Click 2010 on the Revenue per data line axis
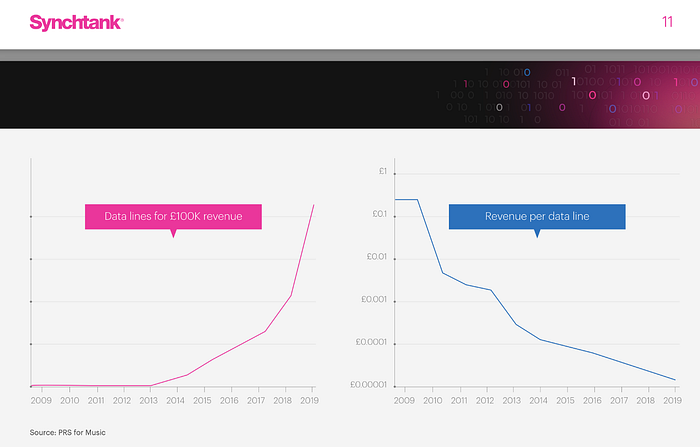700x447 pixels. (433, 401)
